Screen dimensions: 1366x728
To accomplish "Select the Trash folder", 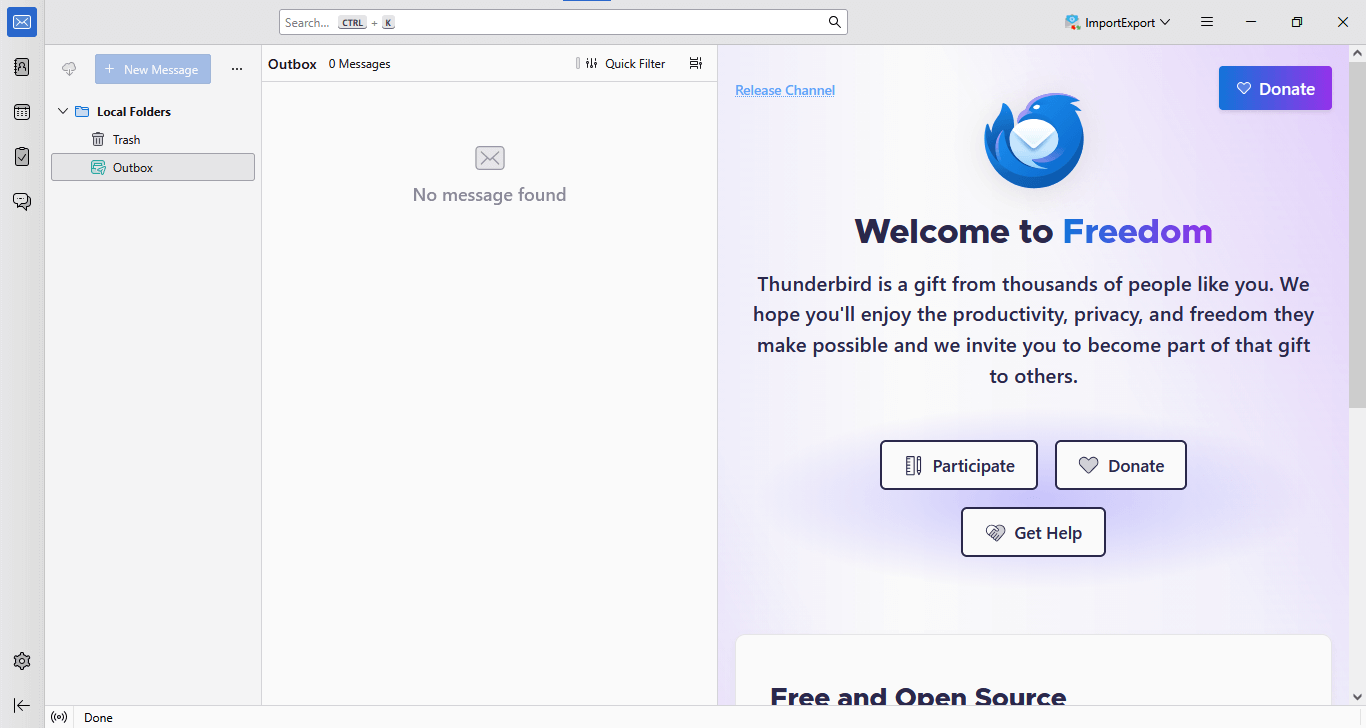I will [126, 140].
